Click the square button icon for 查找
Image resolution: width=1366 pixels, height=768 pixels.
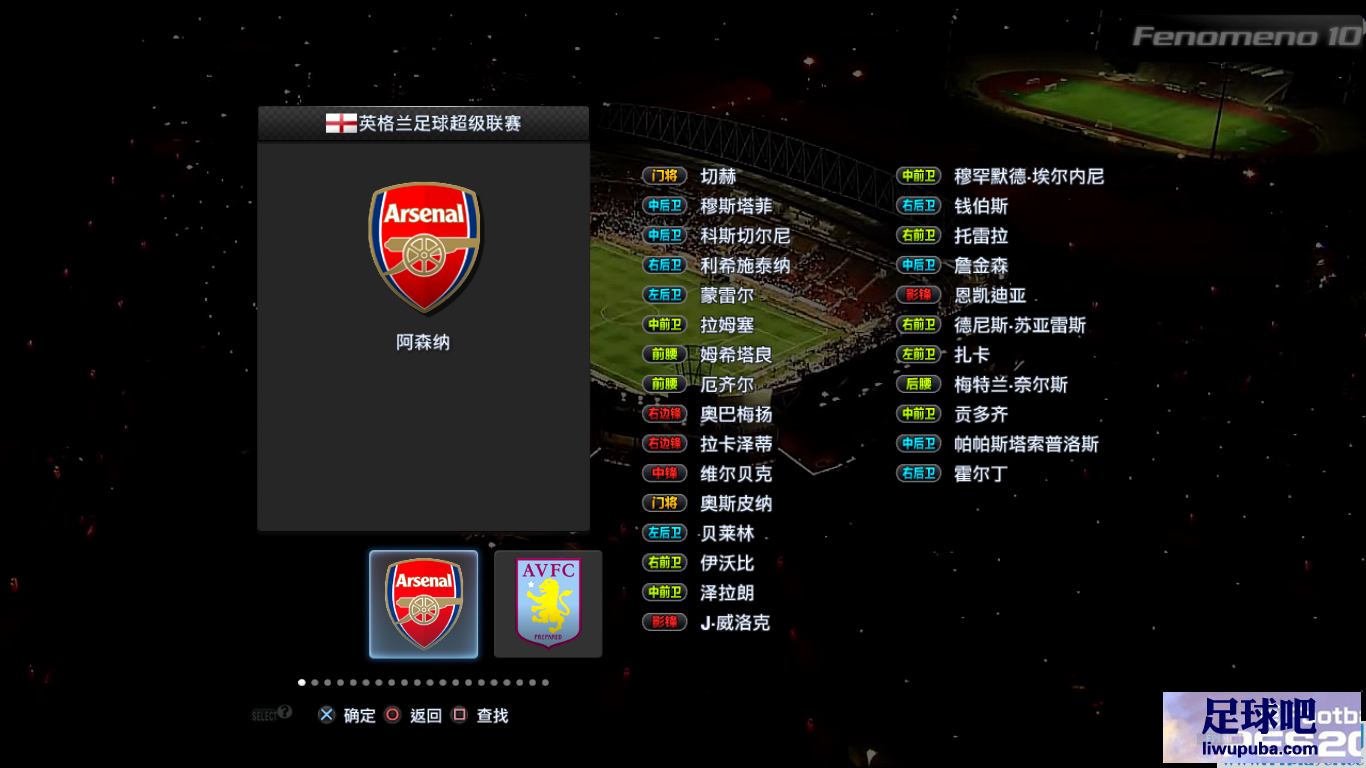(x=460, y=715)
